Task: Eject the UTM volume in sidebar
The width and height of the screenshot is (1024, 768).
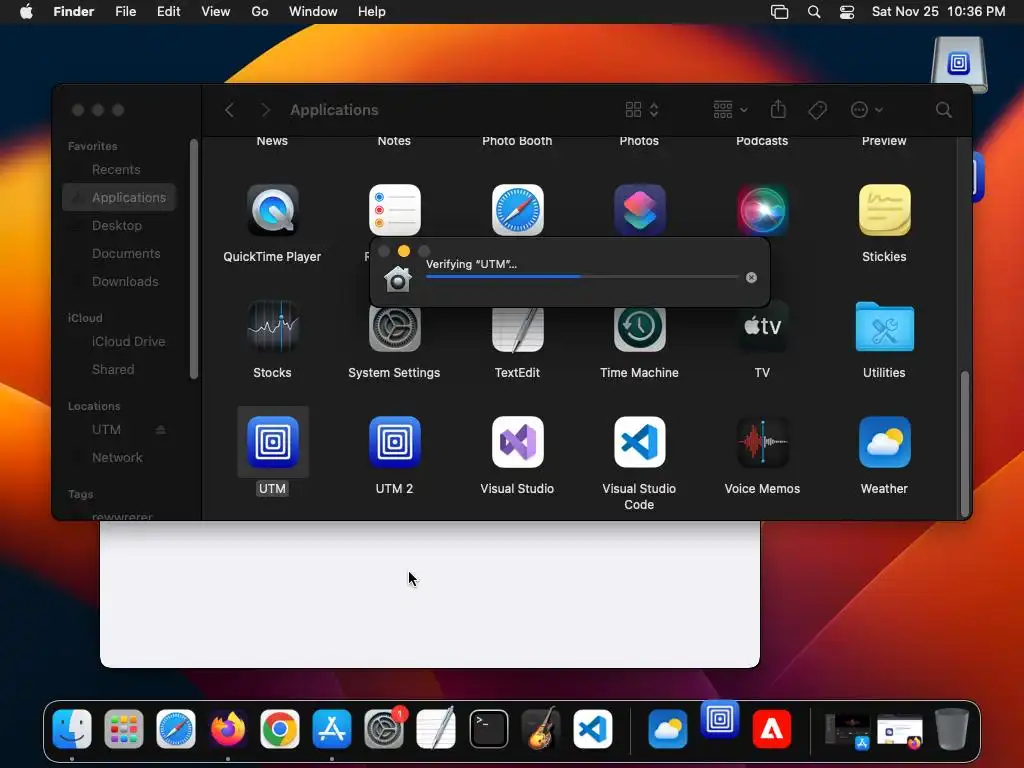Action: pos(161,430)
